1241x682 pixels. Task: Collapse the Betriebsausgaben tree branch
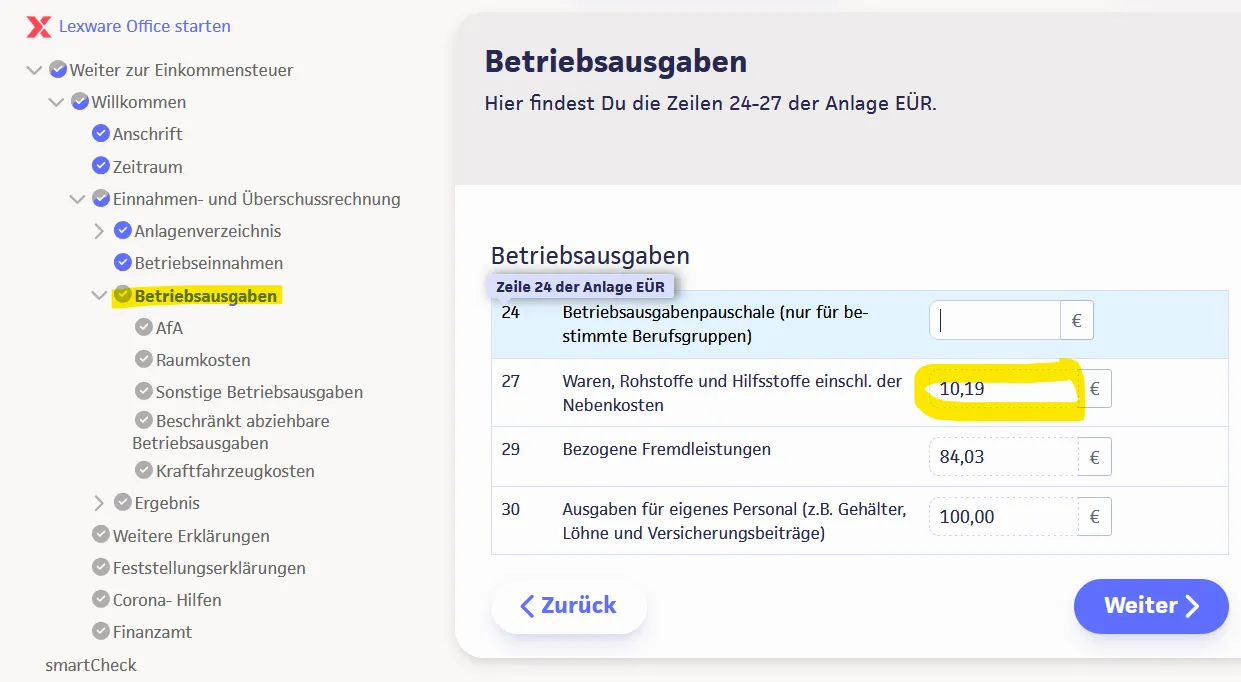[x=98, y=295]
